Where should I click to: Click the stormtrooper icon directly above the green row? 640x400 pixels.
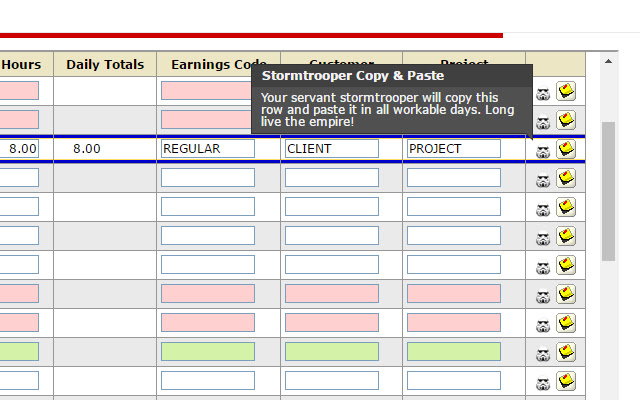[x=543, y=325]
